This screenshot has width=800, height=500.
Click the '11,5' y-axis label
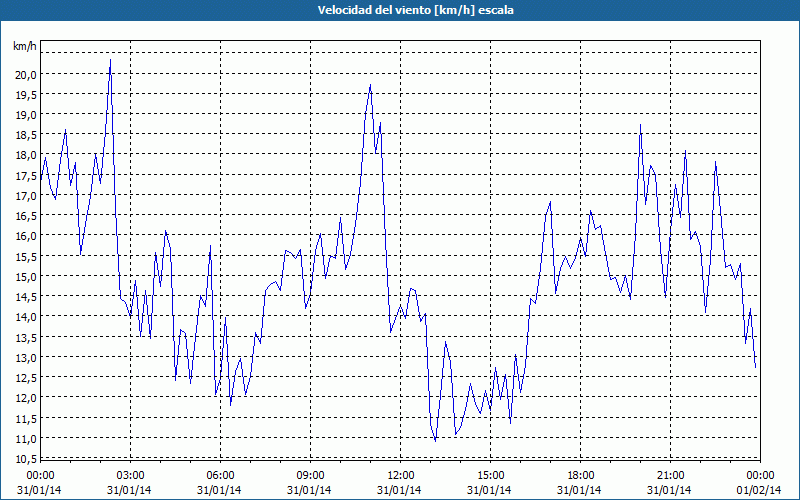click(27, 418)
